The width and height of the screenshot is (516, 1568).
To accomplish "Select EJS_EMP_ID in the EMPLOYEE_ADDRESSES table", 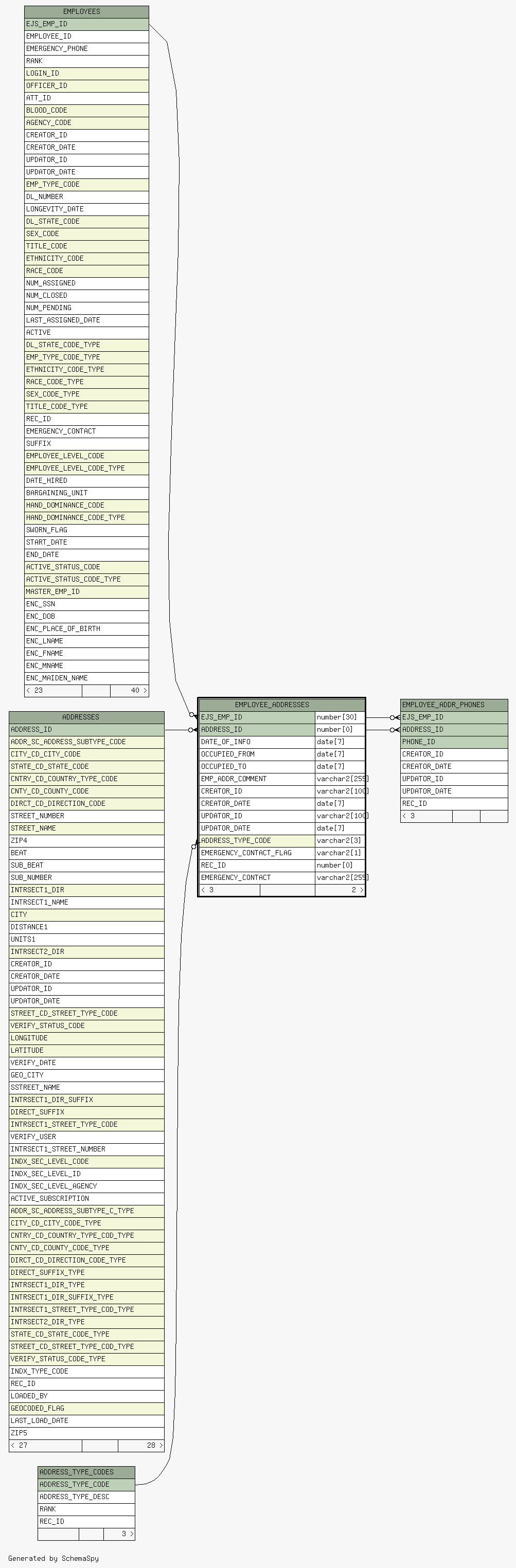I will pyautogui.click(x=257, y=717).
